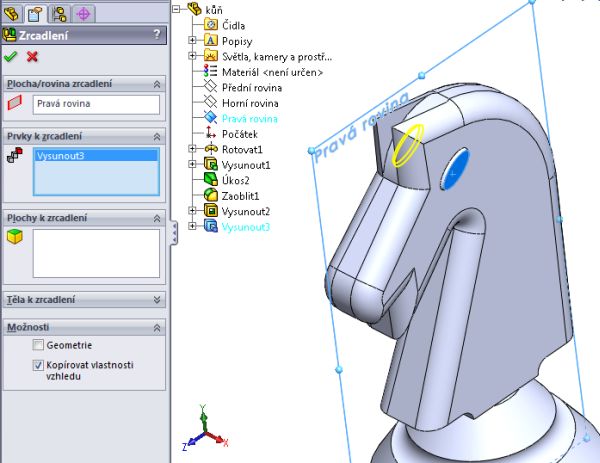Collapse the Prvky k zrcadlení section
600x463 pixels.
tap(157, 136)
